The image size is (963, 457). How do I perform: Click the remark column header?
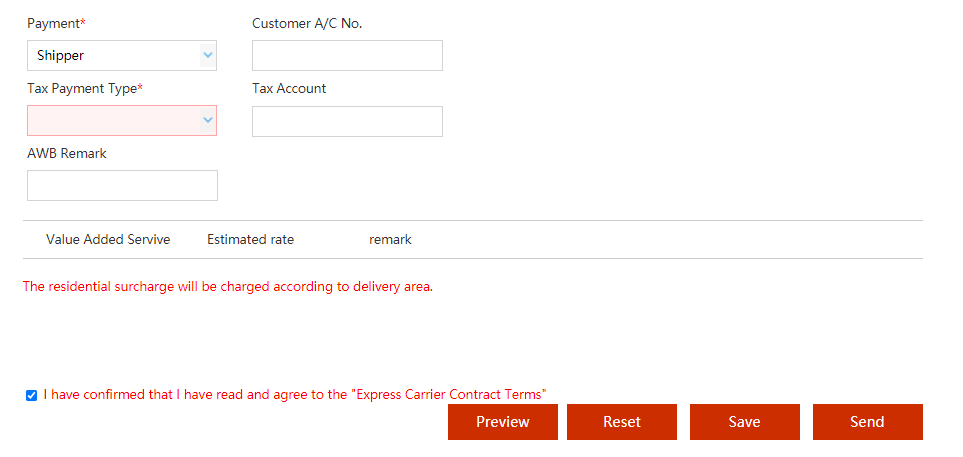[390, 240]
